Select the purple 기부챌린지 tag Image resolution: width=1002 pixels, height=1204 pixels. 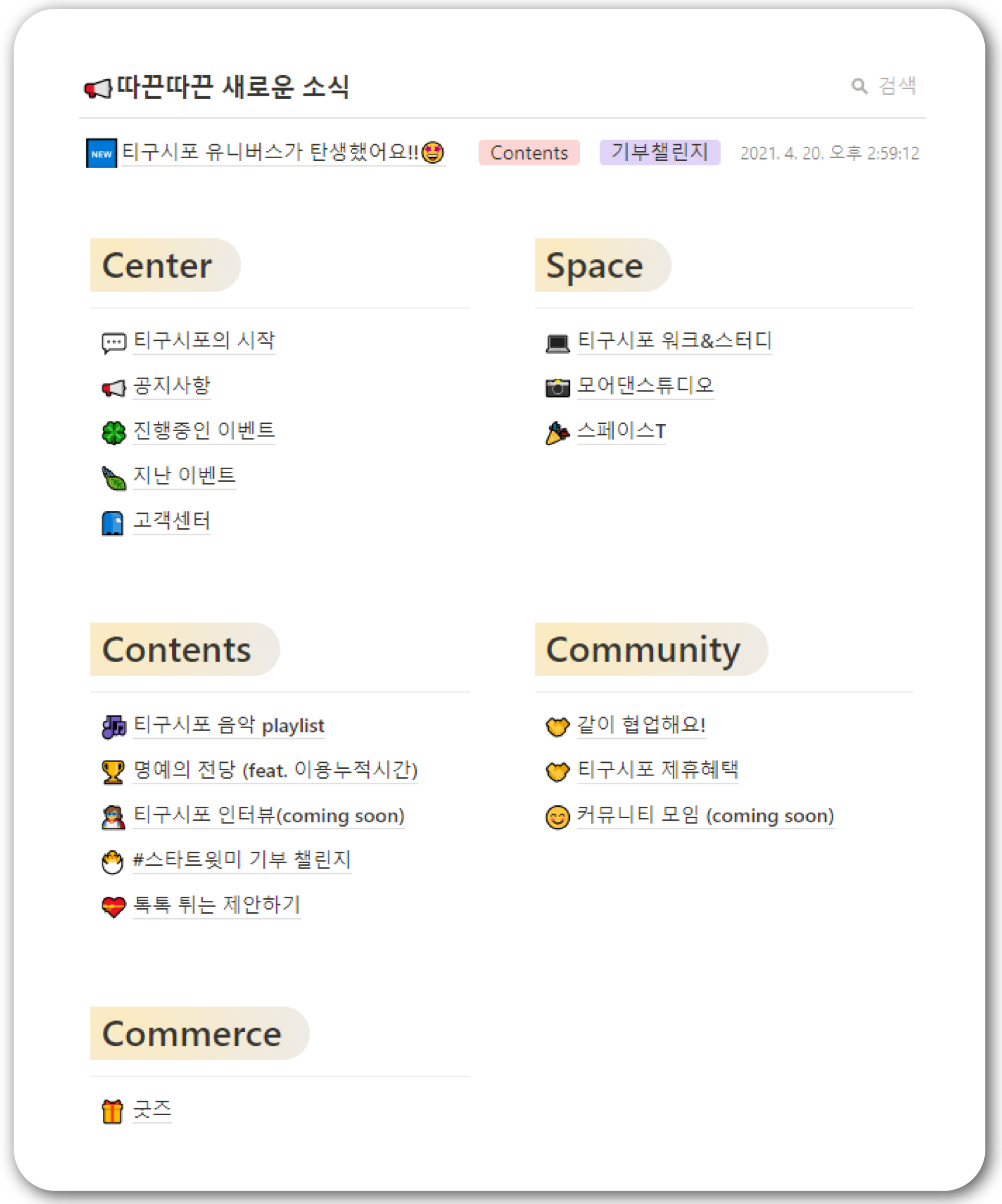(660, 152)
